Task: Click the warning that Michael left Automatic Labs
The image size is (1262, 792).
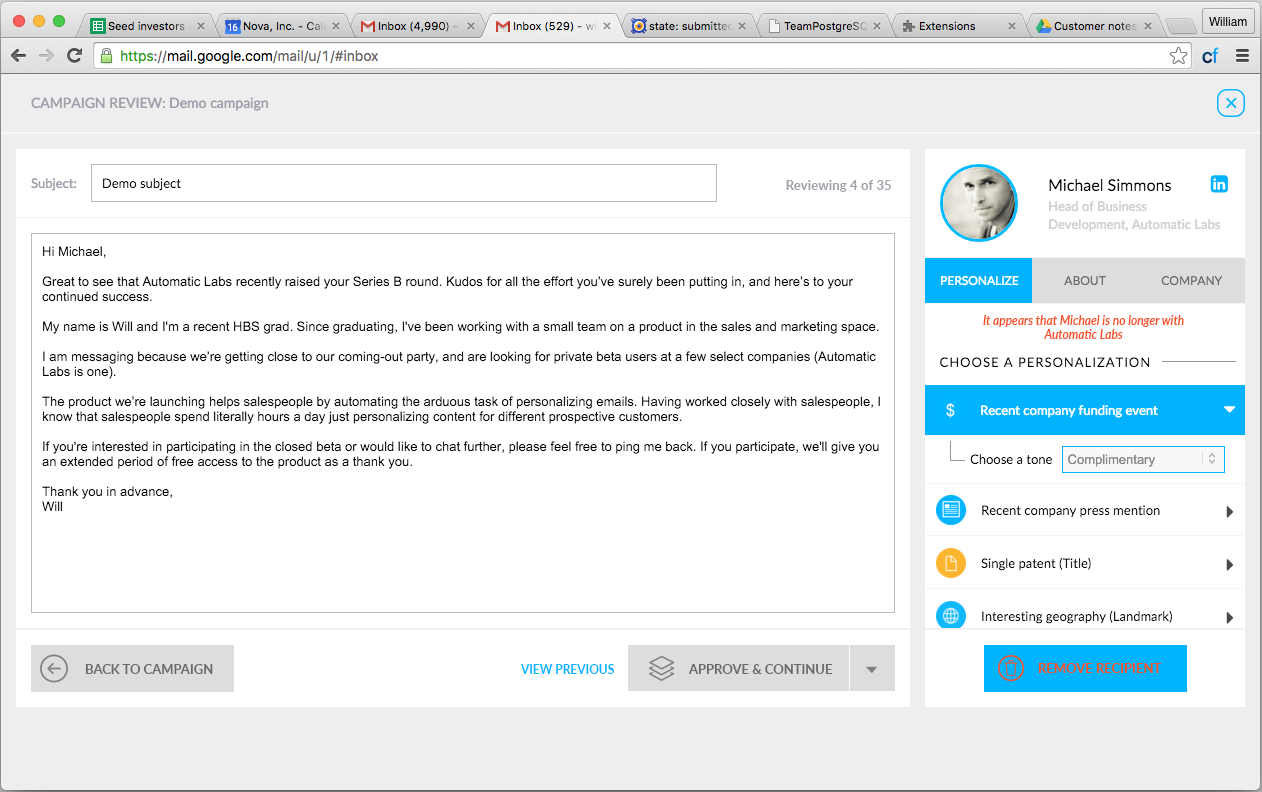Action: (x=1083, y=327)
